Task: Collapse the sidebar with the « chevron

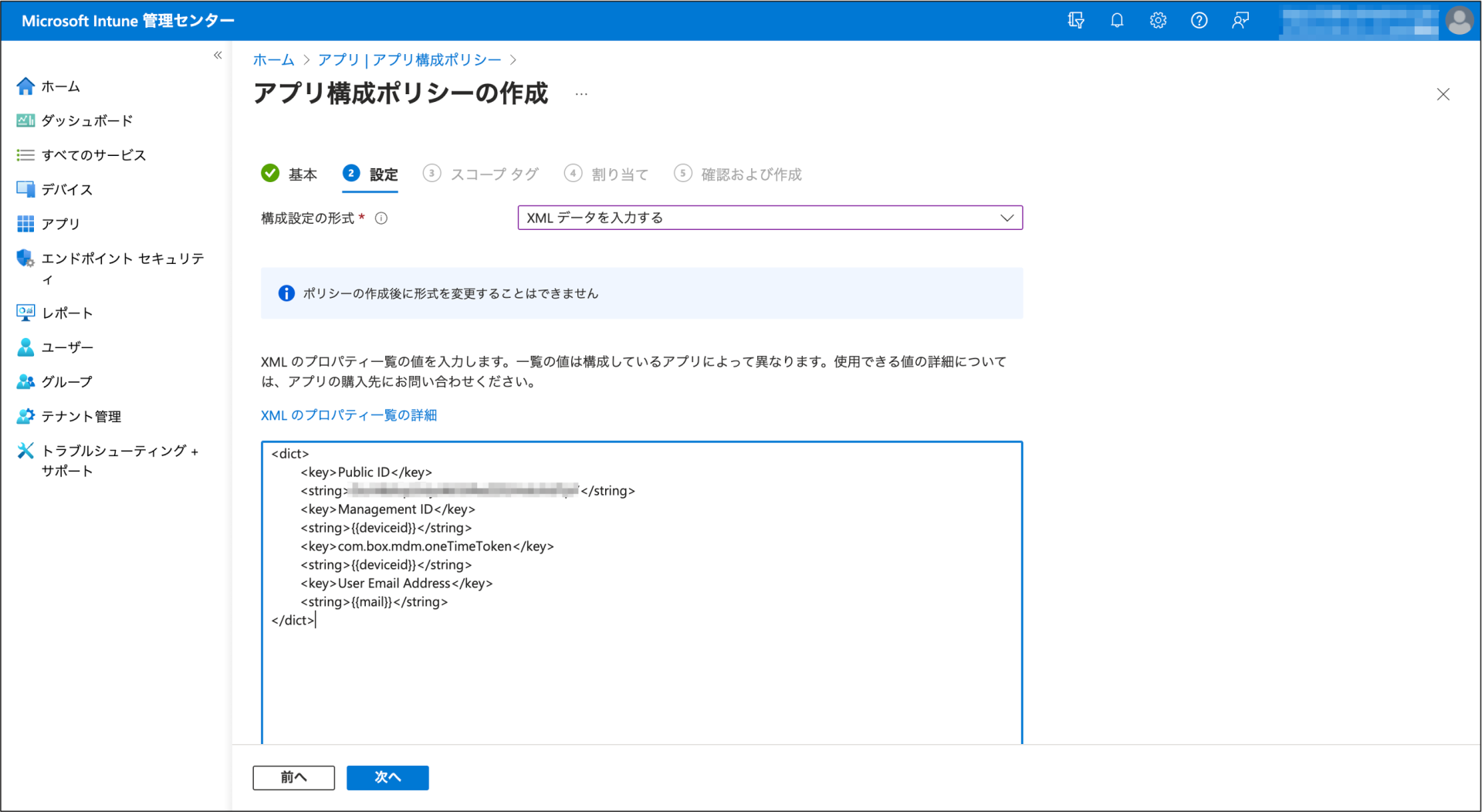Action: click(x=217, y=55)
